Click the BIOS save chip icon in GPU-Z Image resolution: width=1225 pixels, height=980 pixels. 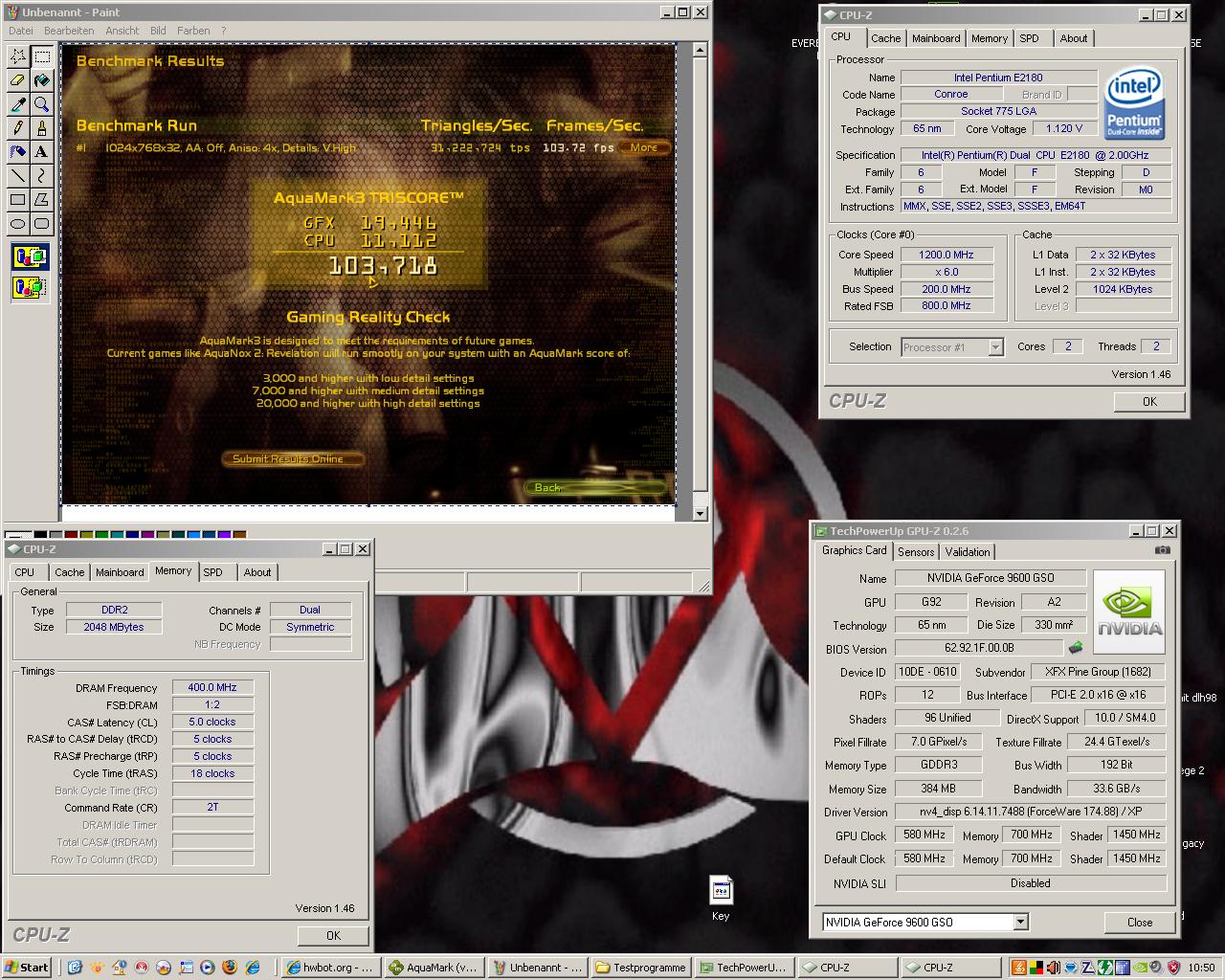pyautogui.click(x=1077, y=648)
